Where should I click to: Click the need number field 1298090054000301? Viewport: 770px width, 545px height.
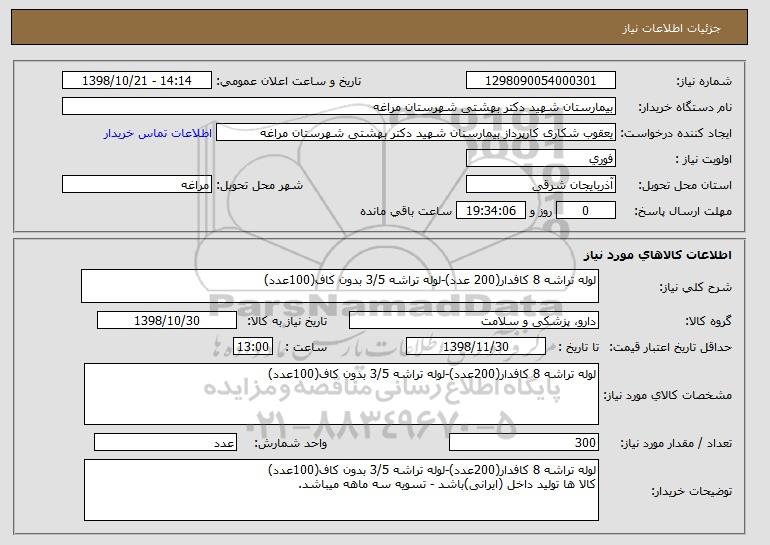click(541, 81)
